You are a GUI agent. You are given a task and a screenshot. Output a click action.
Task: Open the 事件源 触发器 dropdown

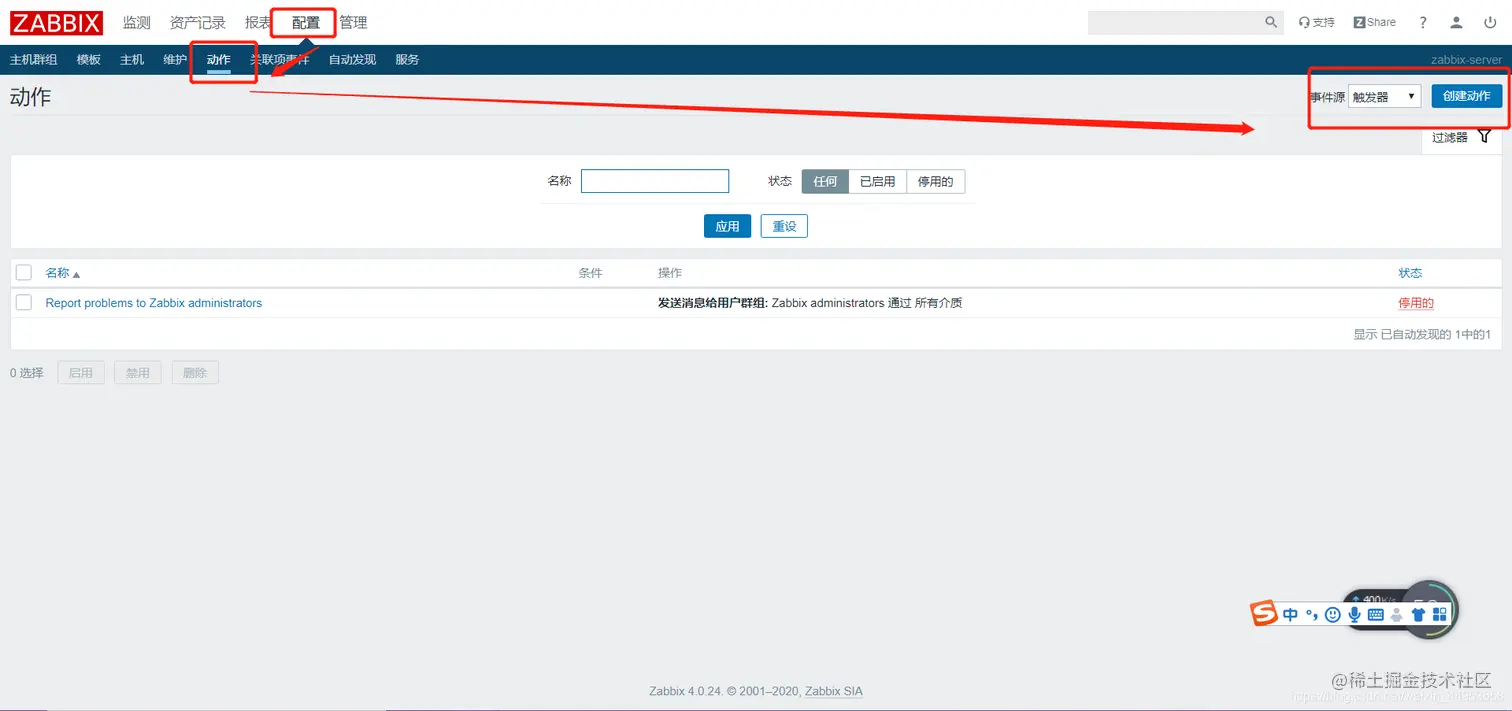(x=1385, y=96)
